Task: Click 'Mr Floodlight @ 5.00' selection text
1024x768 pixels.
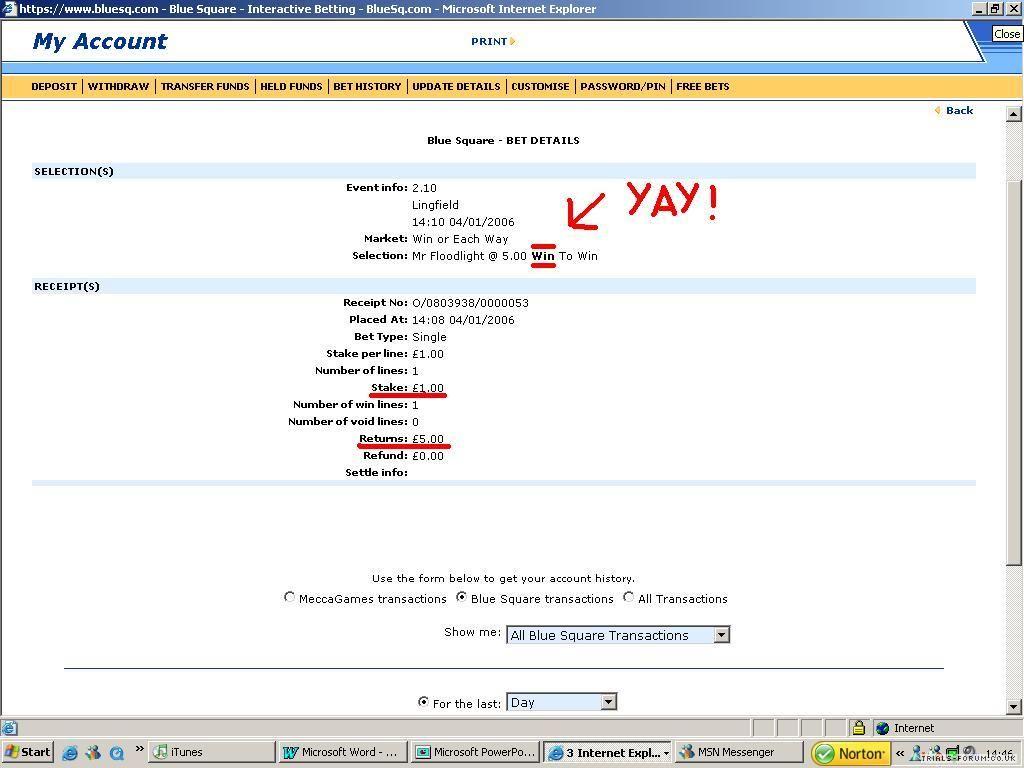Action: point(469,256)
